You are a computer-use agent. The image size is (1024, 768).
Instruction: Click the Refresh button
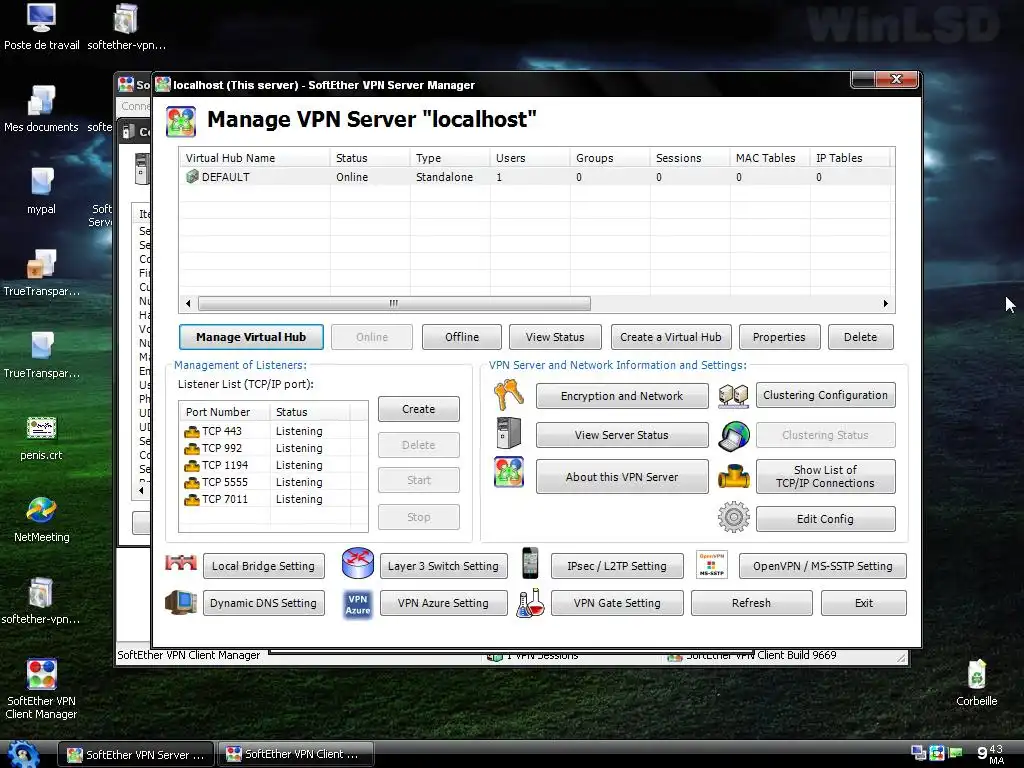coord(752,603)
